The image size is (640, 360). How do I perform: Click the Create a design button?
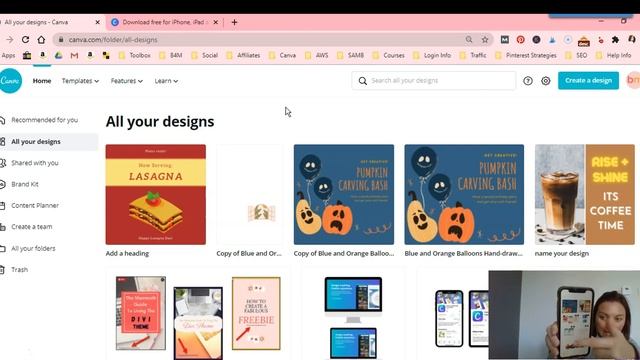coord(588,80)
